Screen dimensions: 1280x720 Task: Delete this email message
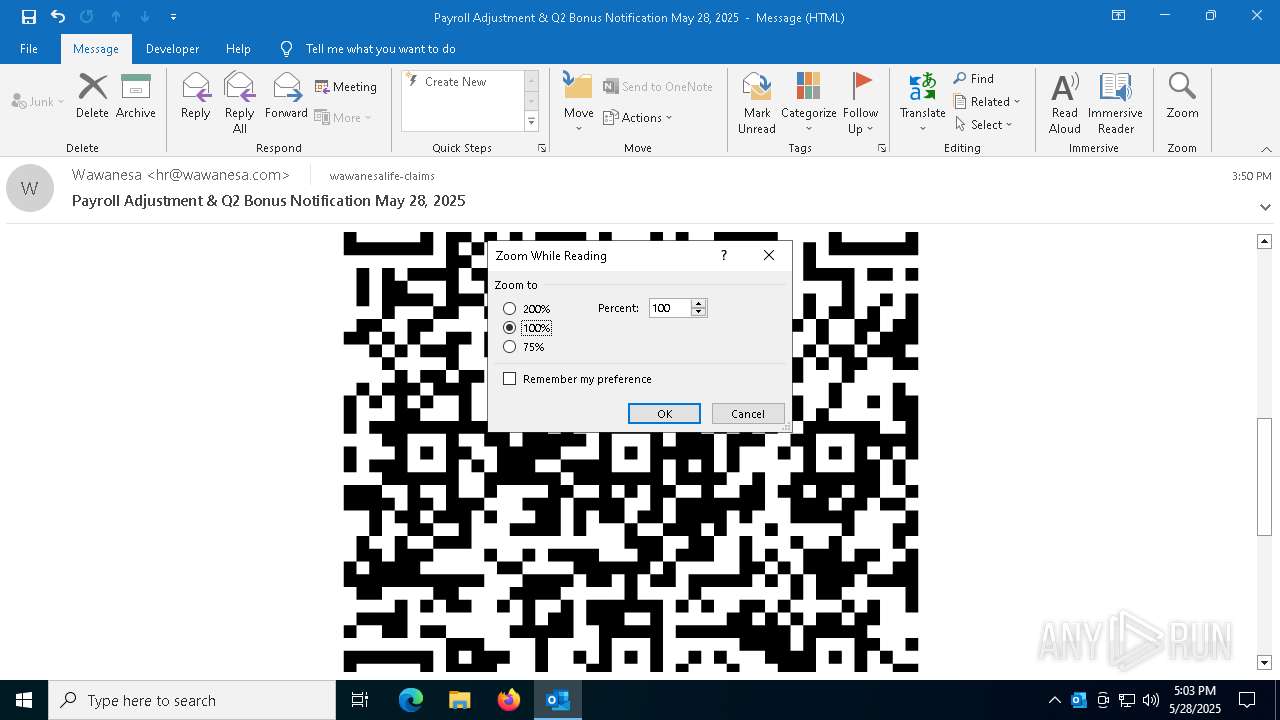coord(92,97)
